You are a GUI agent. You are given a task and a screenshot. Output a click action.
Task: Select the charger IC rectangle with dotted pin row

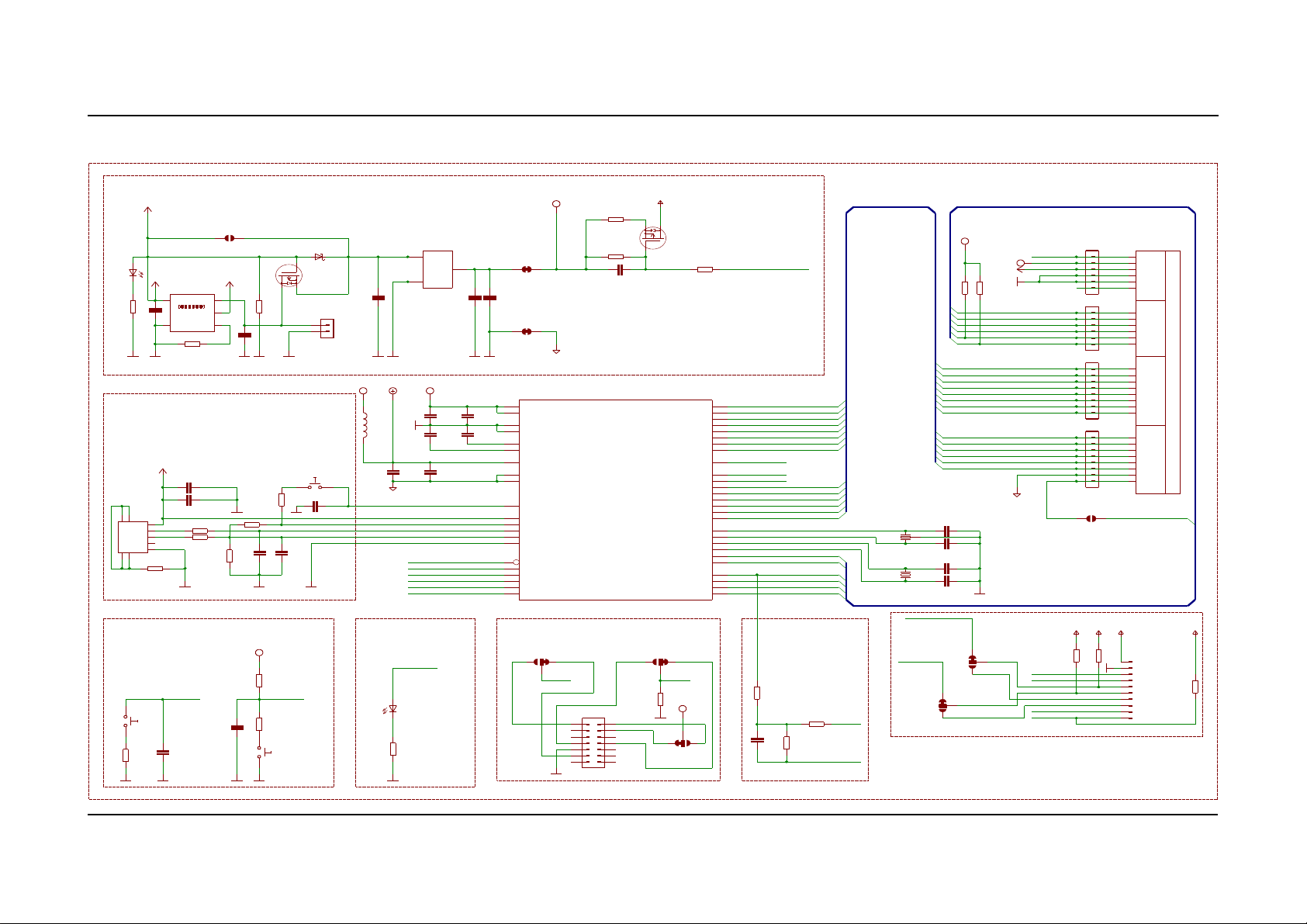tap(192, 313)
